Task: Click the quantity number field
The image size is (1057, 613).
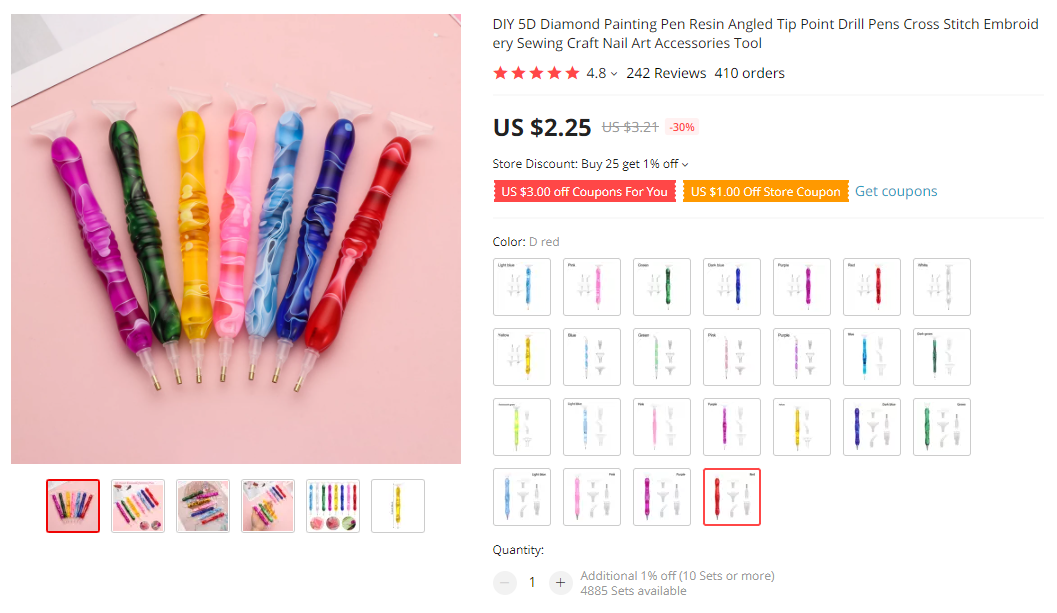Action: 533,582
